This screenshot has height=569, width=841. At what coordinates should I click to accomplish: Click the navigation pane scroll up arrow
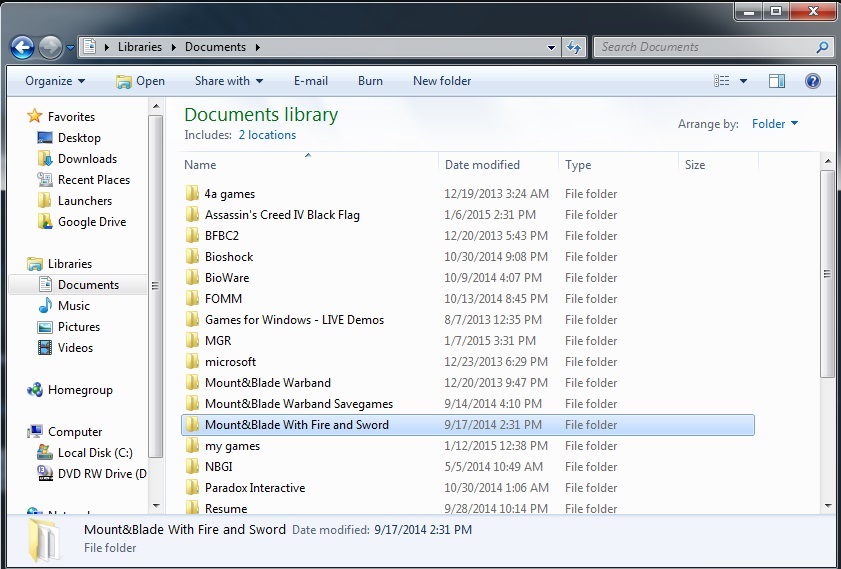[x=156, y=106]
